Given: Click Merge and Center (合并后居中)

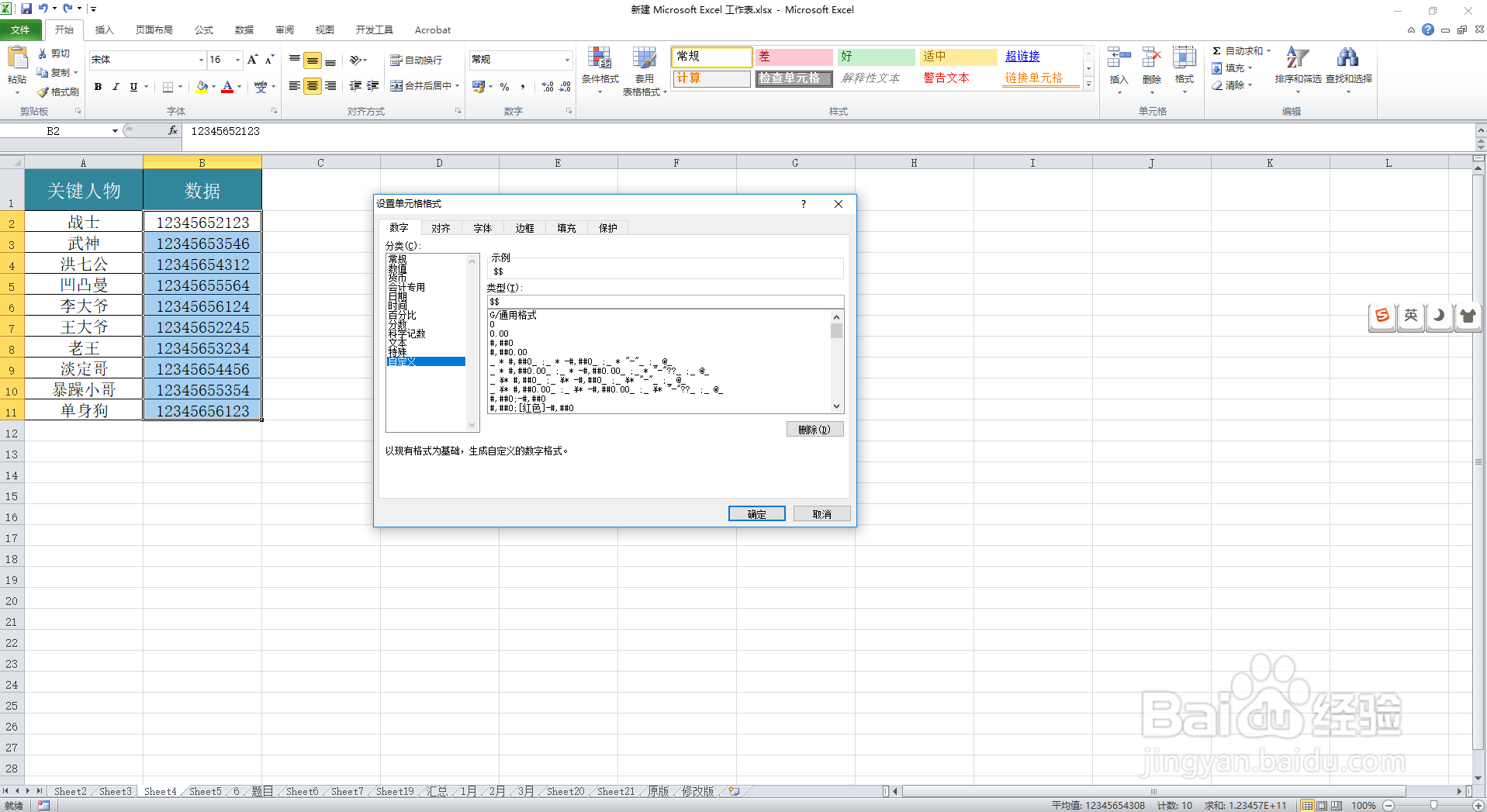Looking at the screenshot, I should [x=420, y=86].
